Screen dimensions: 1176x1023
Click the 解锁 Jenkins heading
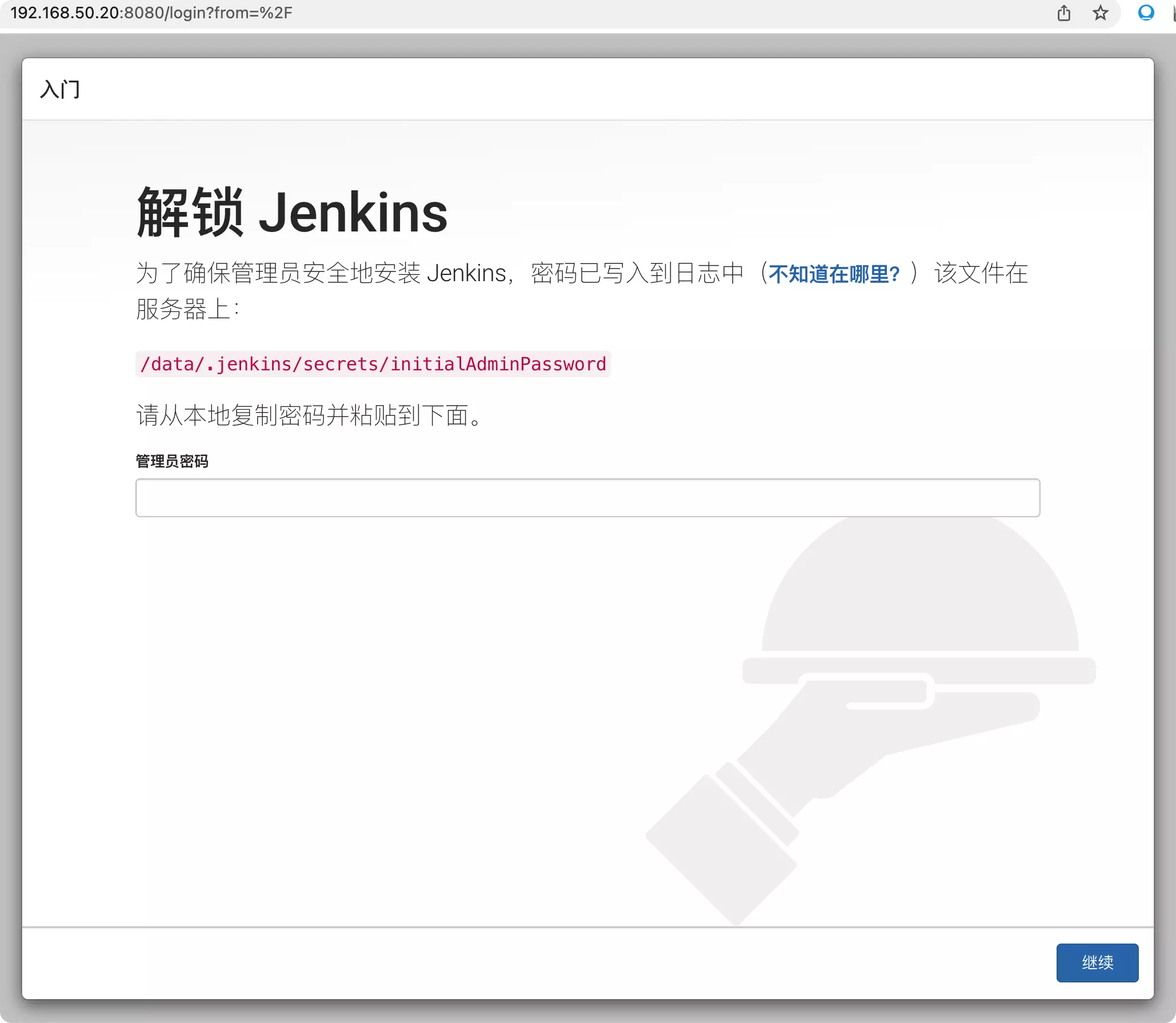[x=292, y=213]
